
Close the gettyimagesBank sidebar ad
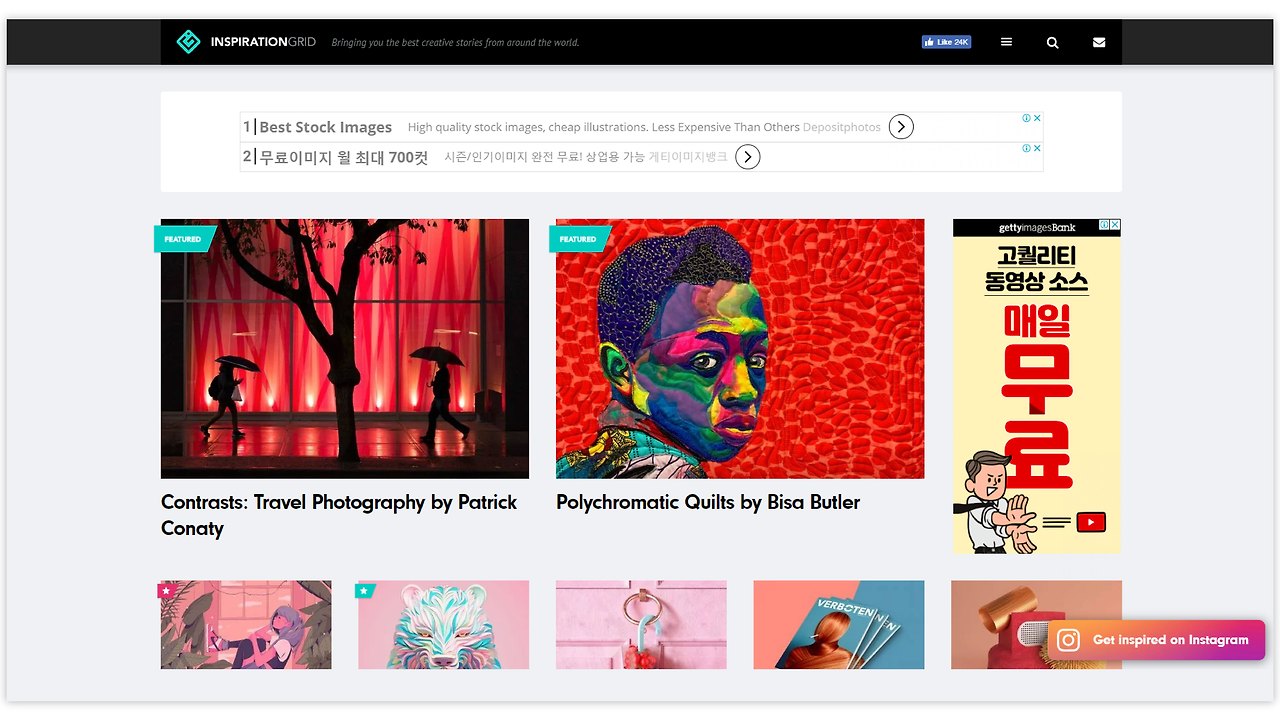point(1115,225)
